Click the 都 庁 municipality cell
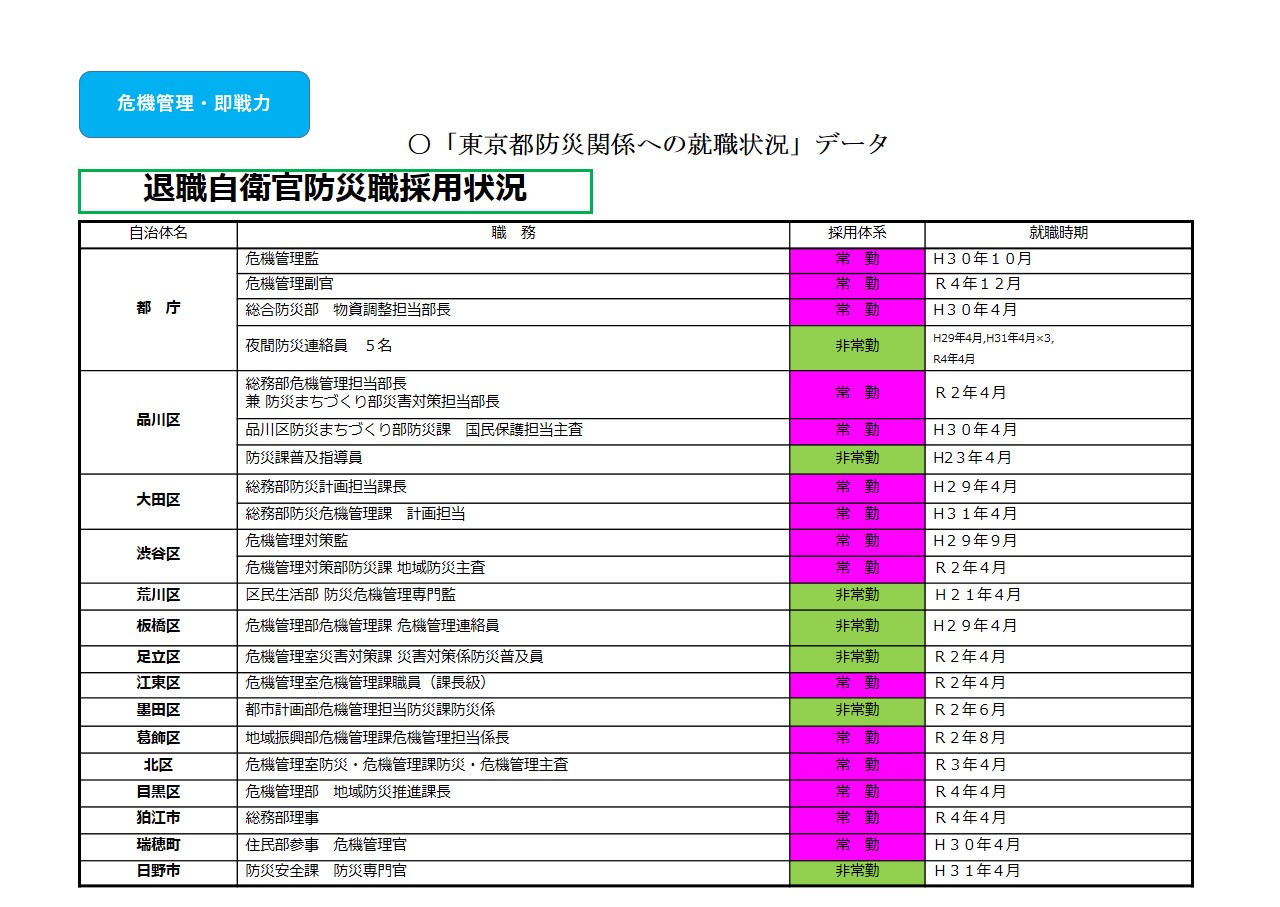1280x907 pixels. pyautogui.click(x=159, y=309)
